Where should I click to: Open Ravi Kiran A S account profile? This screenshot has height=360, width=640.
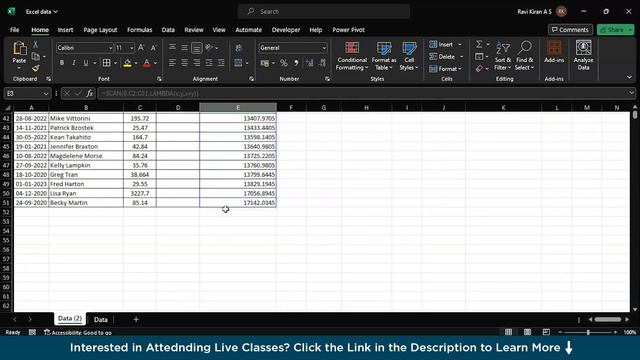(x=542, y=11)
